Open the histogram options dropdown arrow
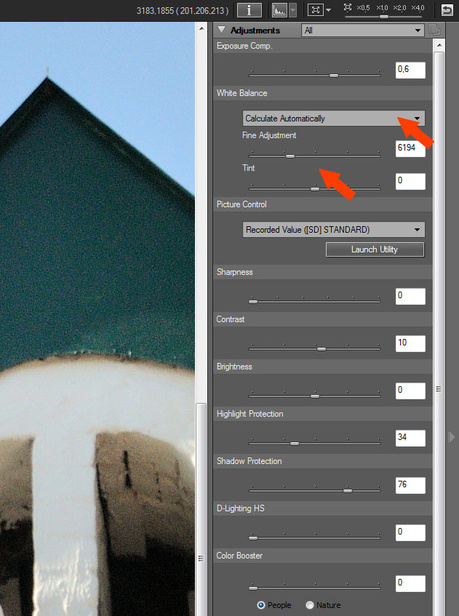 (293, 10)
